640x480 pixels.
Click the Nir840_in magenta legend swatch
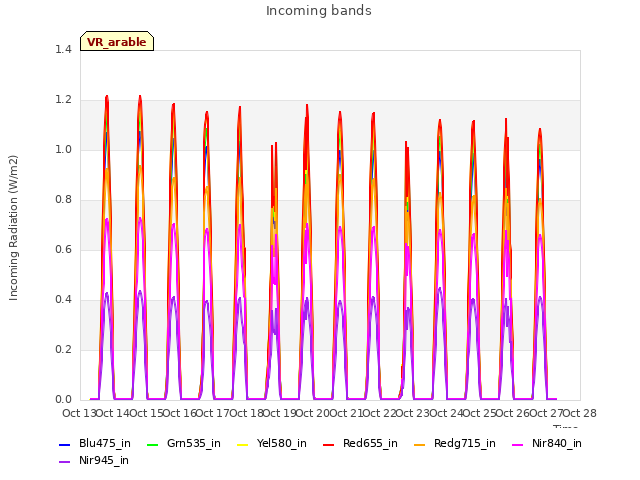tap(518, 445)
